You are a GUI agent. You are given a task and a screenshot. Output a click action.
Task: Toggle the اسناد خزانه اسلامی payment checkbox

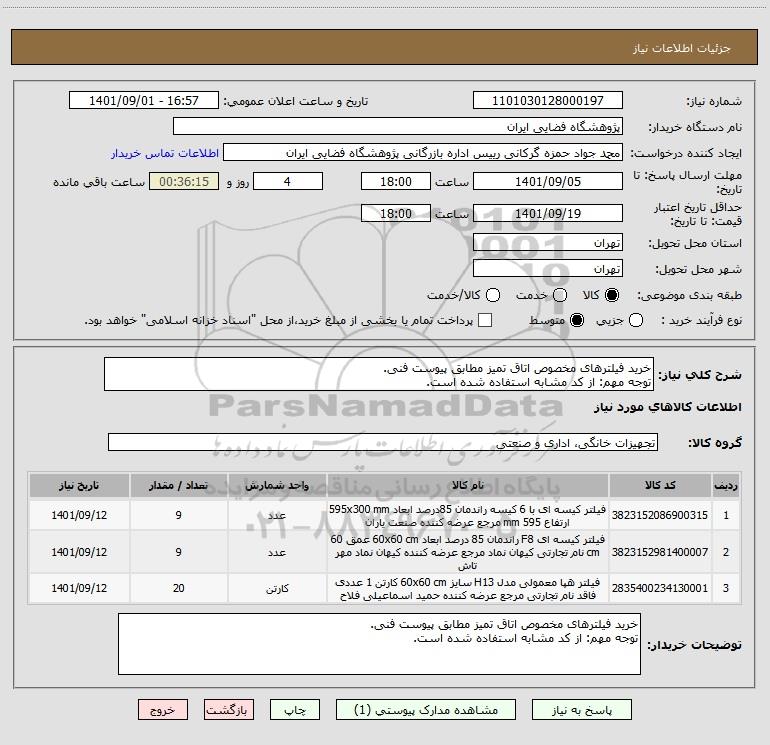click(485, 320)
